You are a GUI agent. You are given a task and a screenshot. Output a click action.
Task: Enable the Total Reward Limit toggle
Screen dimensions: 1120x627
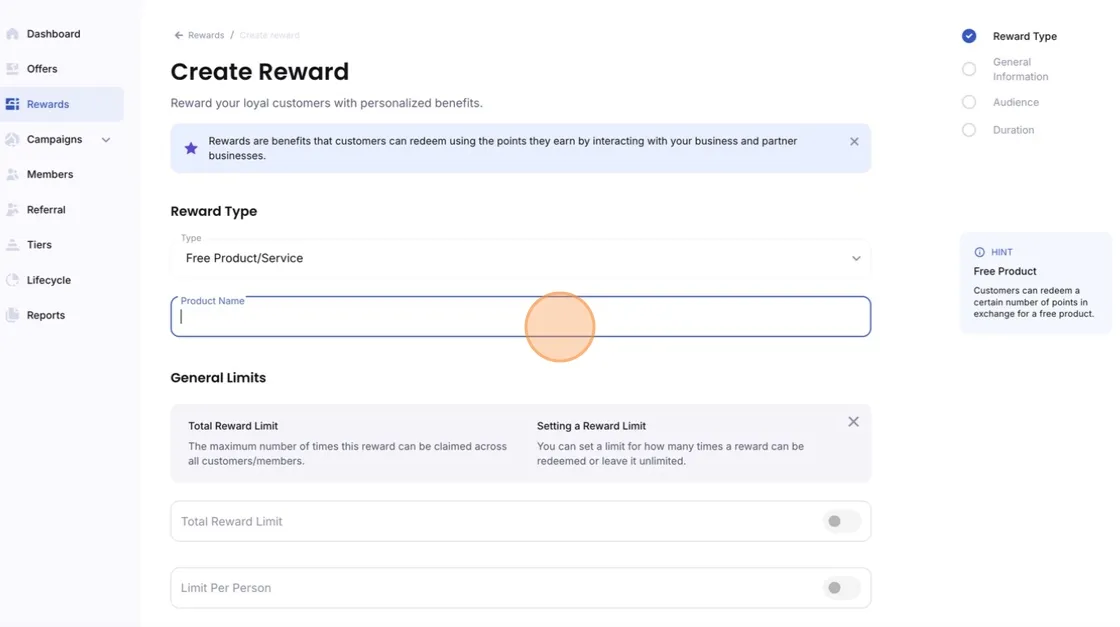tap(841, 521)
